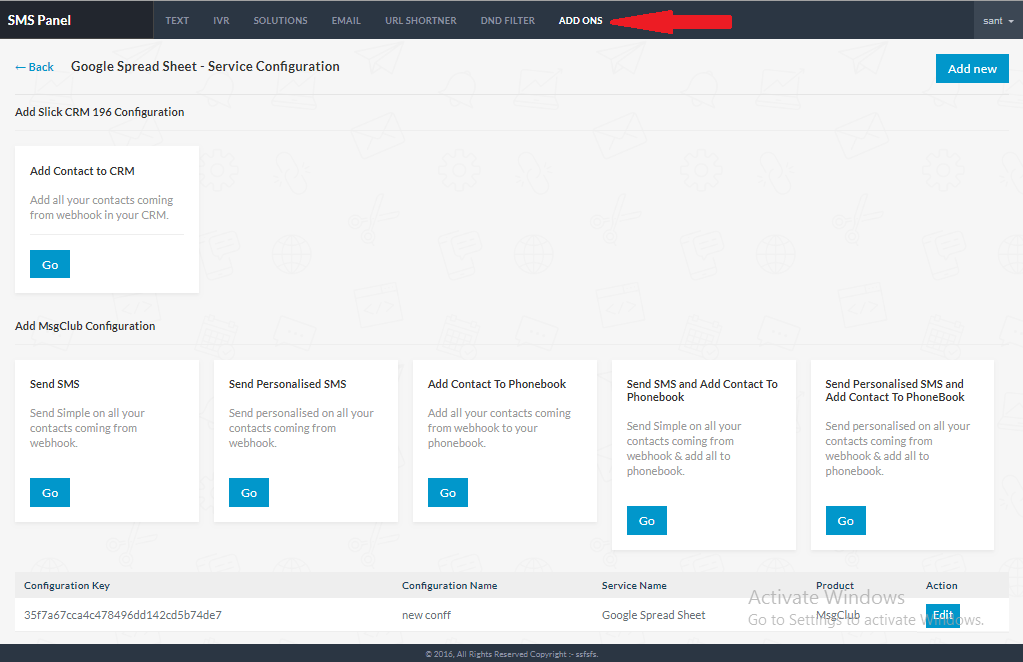Click the Service Name column header
Viewport: 1023px width, 662px height.
[634, 586]
